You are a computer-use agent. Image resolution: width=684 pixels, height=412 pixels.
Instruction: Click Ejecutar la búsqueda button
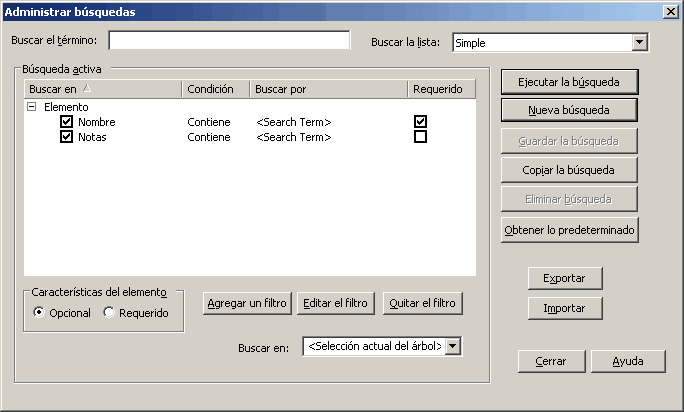(x=569, y=82)
